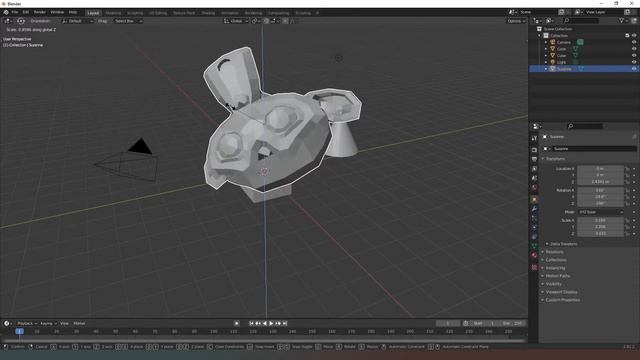The height and width of the screenshot is (360, 640).
Task: Open the Material properties tab
Action: point(534,256)
